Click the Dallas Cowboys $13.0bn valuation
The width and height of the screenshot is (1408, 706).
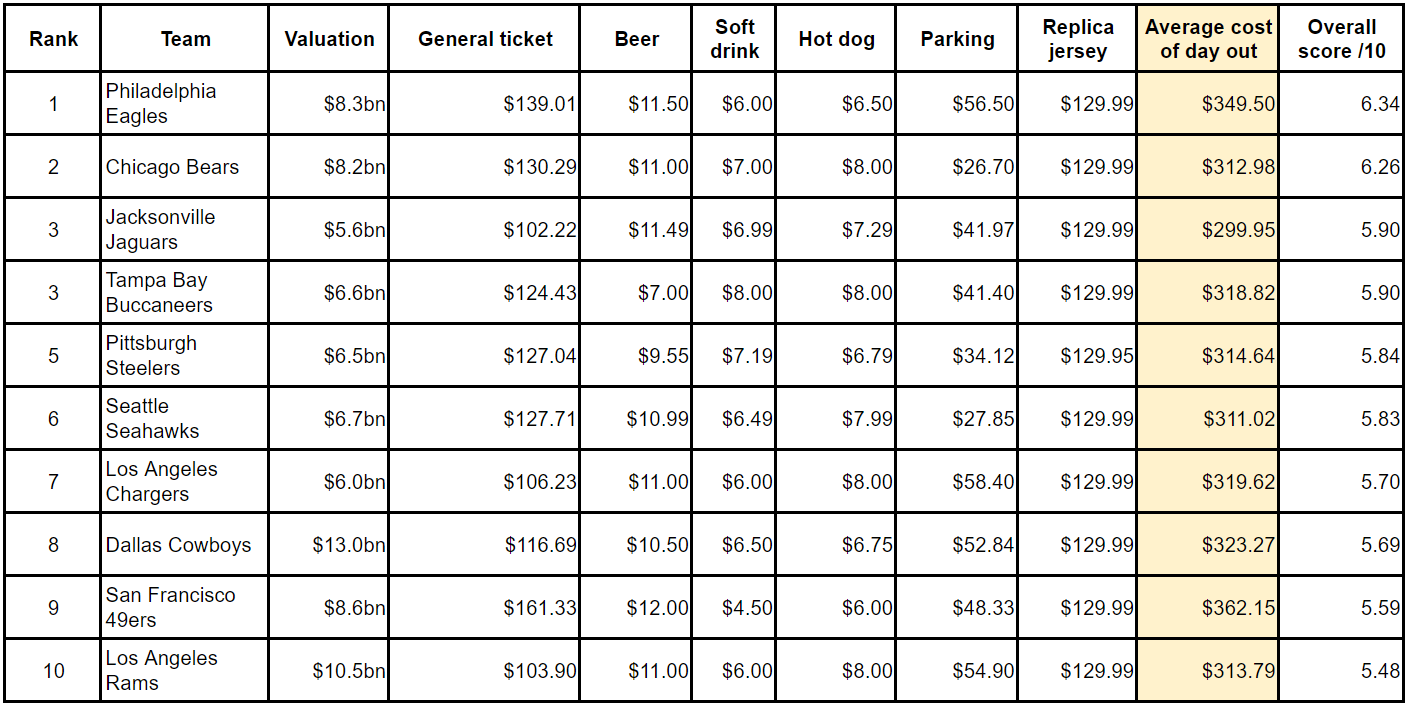pyautogui.click(x=349, y=545)
